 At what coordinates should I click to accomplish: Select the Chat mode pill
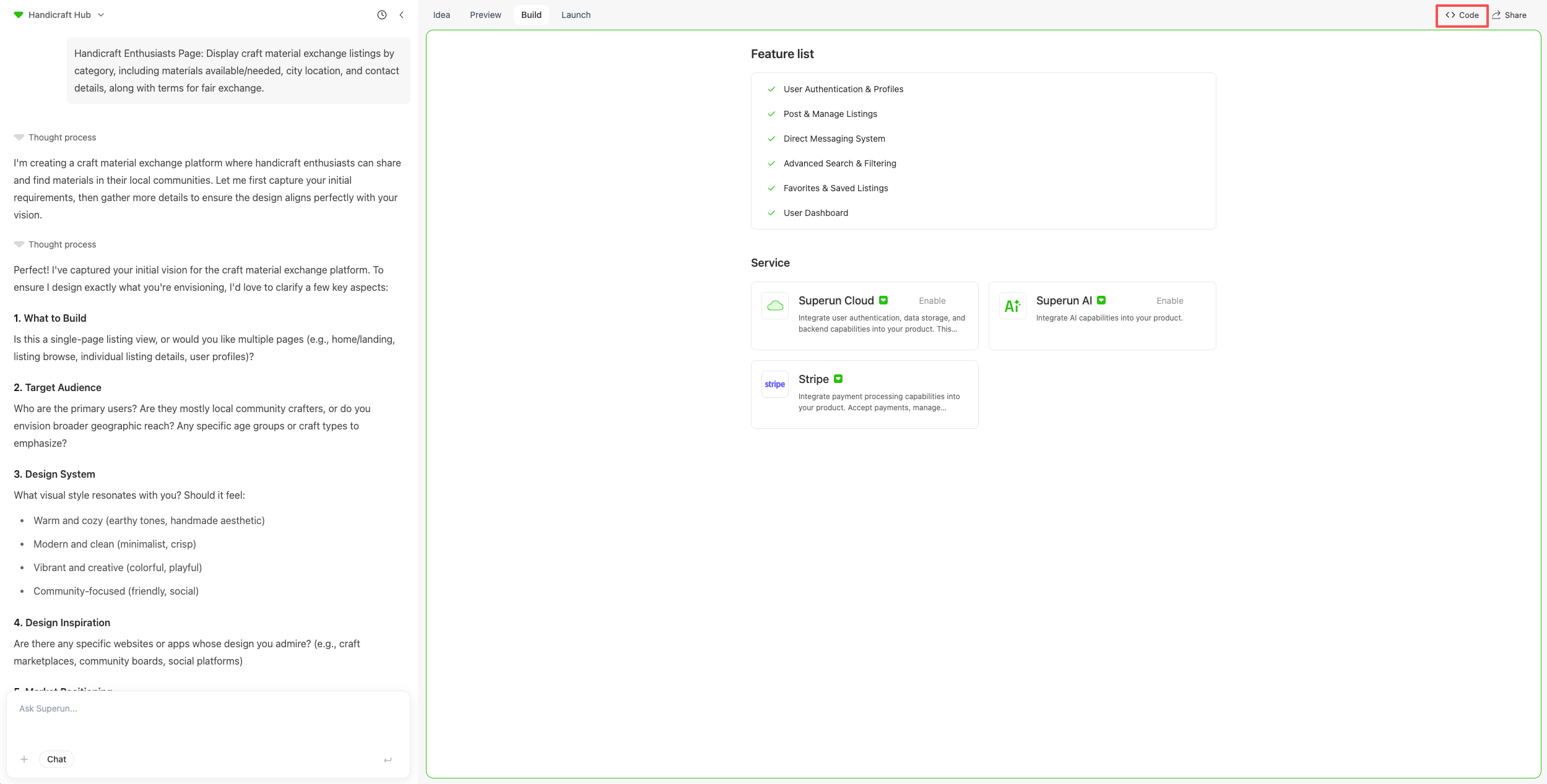56,759
